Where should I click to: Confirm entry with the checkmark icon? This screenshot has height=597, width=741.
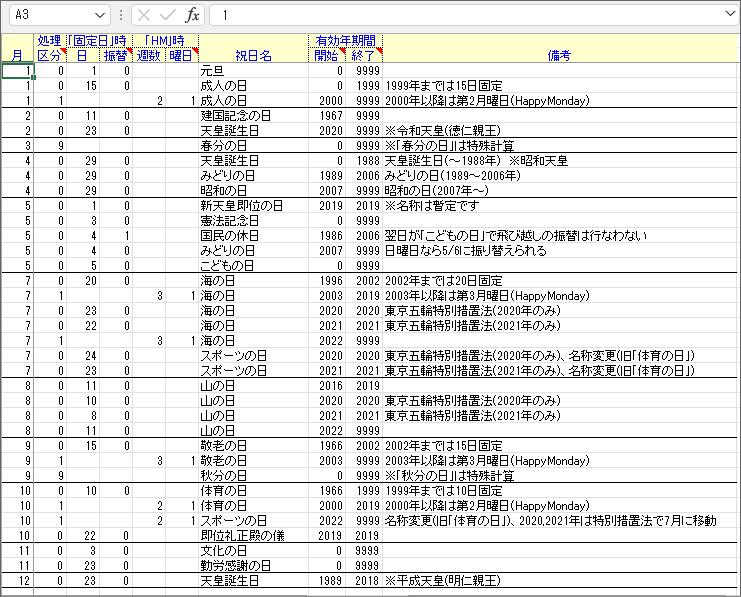(x=167, y=16)
